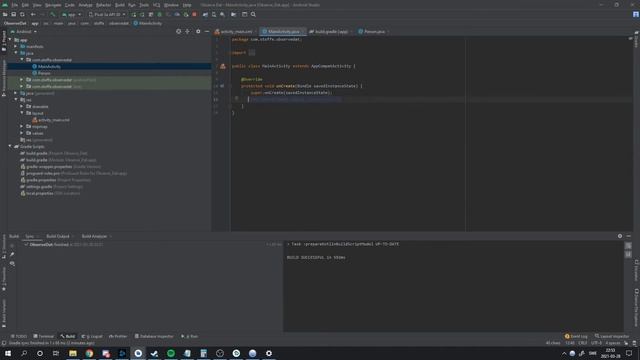The image size is (640, 360).
Task: Click the warning icon in the editor gutter
Action: [x=222, y=66]
